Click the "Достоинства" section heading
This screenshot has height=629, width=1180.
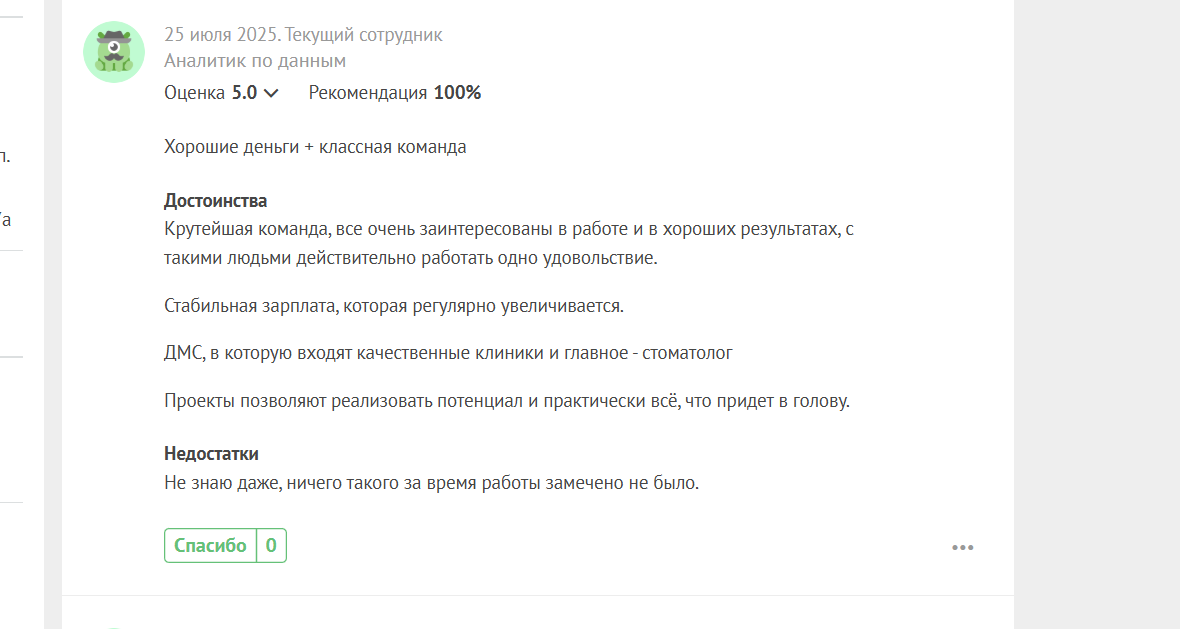pyautogui.click(x=216, y=201)
